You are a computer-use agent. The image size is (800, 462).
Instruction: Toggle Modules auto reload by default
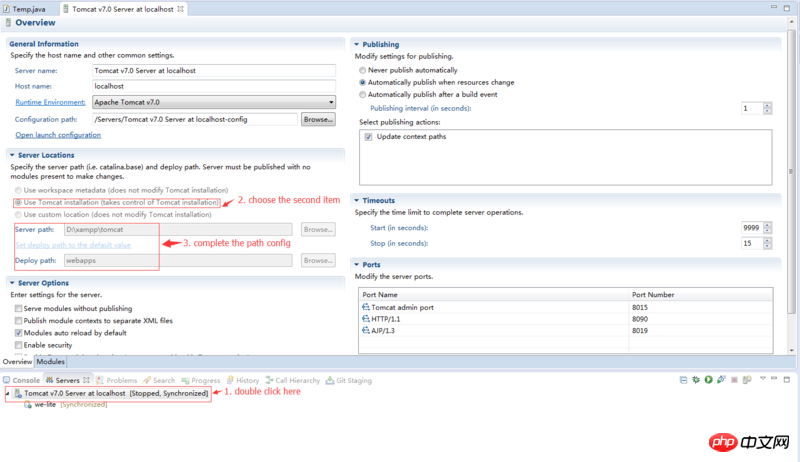pos(18,333)
